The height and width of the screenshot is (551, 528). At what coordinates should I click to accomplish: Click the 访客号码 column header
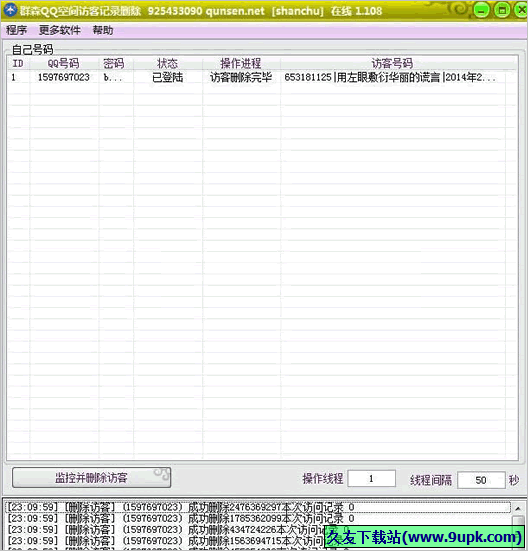[393, 64]
